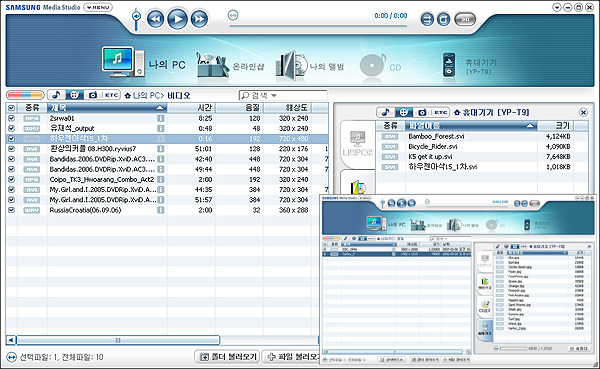The width and height of the screenshot is (600, 369).
Task: Open the 나의 PC section
Action: pos(144,63)
